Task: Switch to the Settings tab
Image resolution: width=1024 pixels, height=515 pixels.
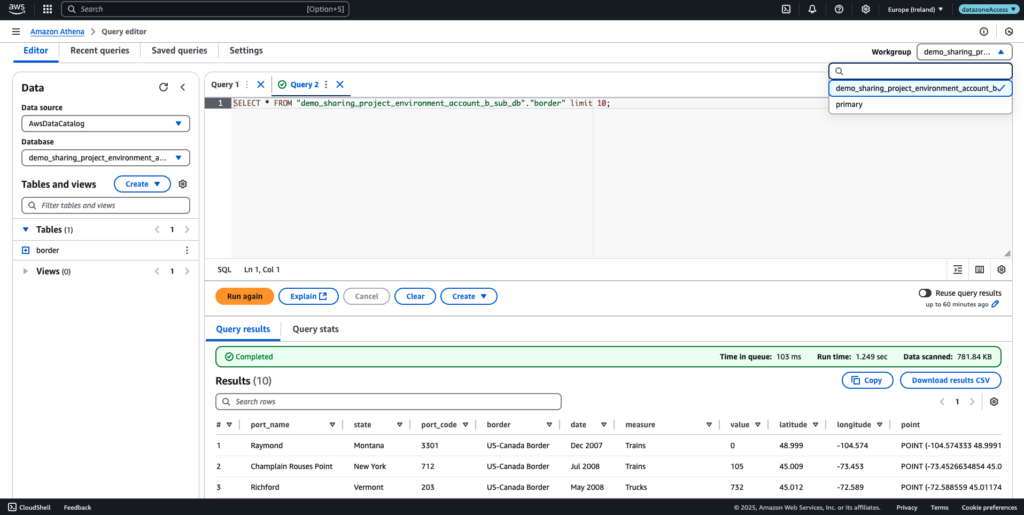Action: pyautogui.click(x=246, y=50)
